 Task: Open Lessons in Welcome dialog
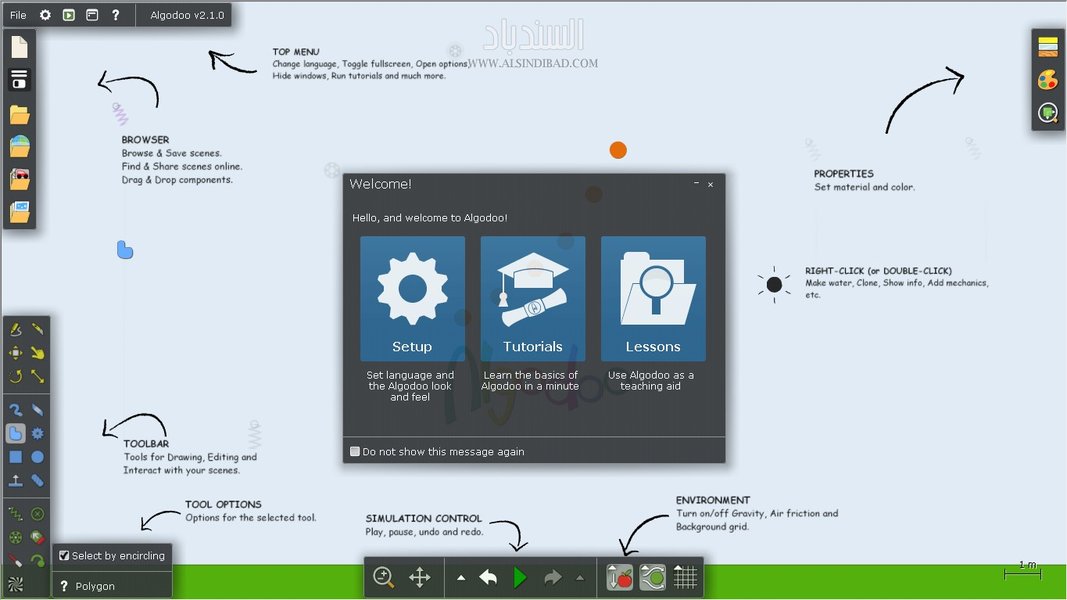[x=653, y=299]
